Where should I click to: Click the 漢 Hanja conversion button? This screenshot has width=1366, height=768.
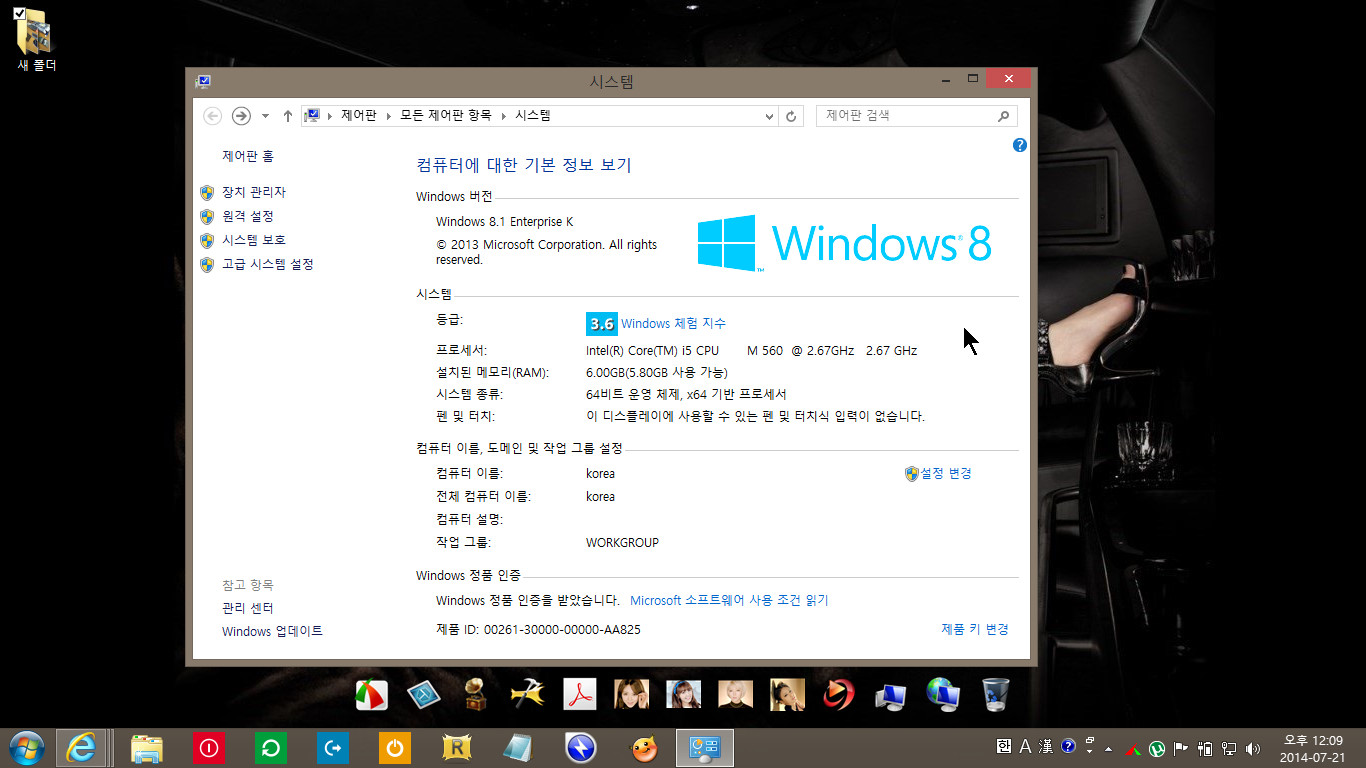1046,747
